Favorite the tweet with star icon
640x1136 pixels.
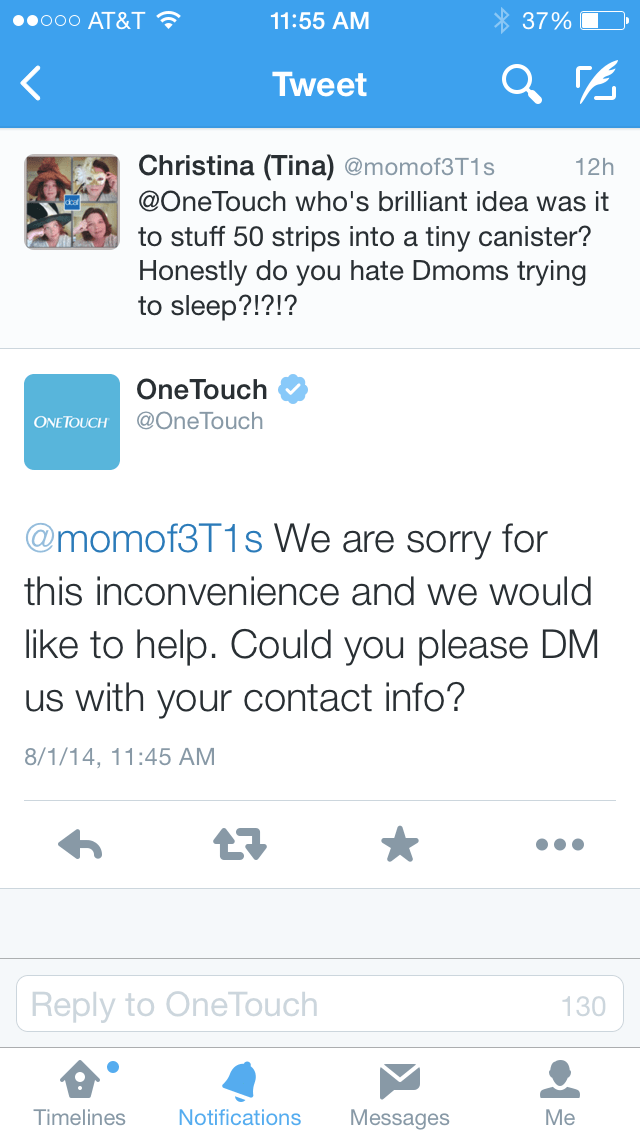tap(400, 845)
